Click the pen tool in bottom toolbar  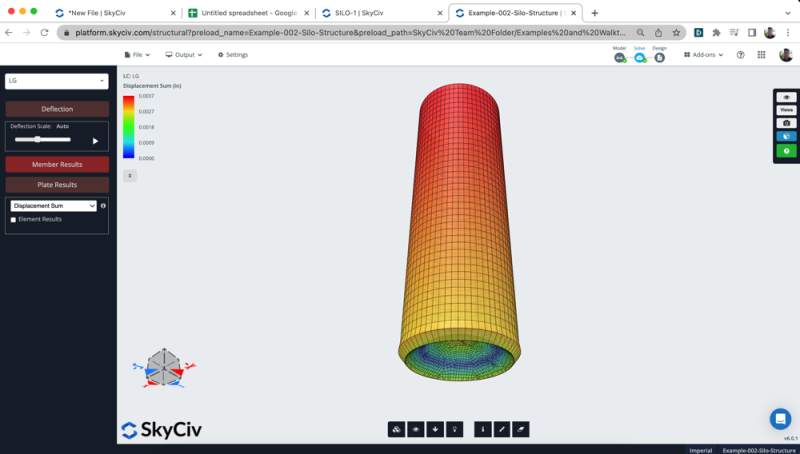point(501,429)
